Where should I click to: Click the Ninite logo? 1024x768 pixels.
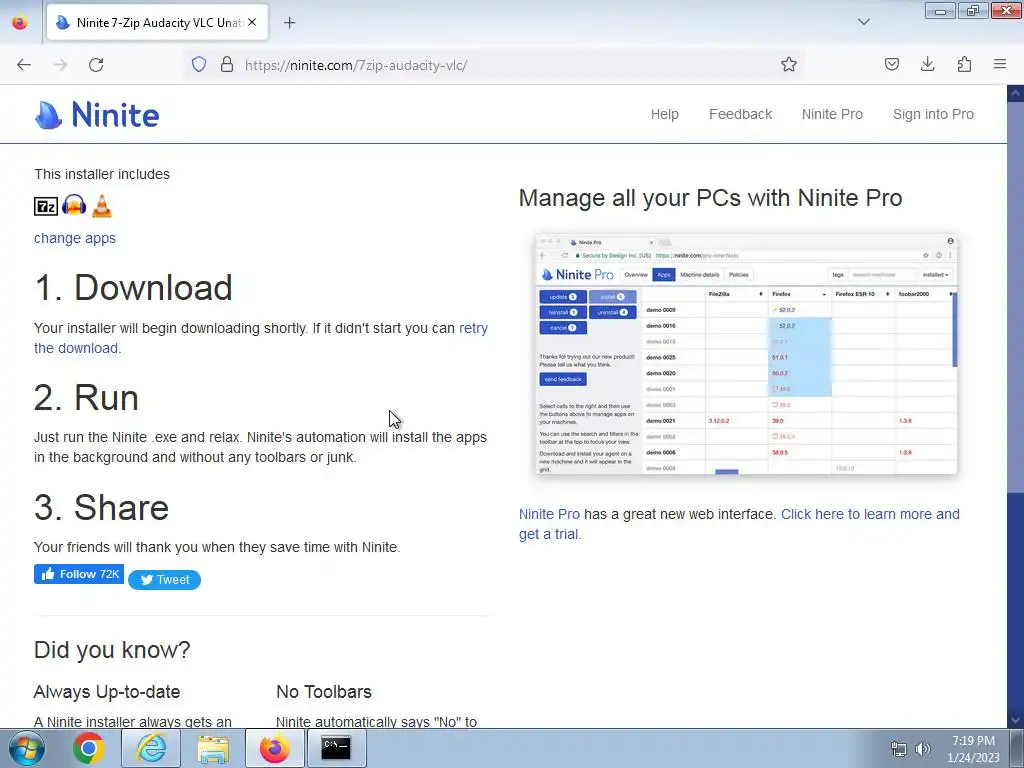click(x=97, y=115)
